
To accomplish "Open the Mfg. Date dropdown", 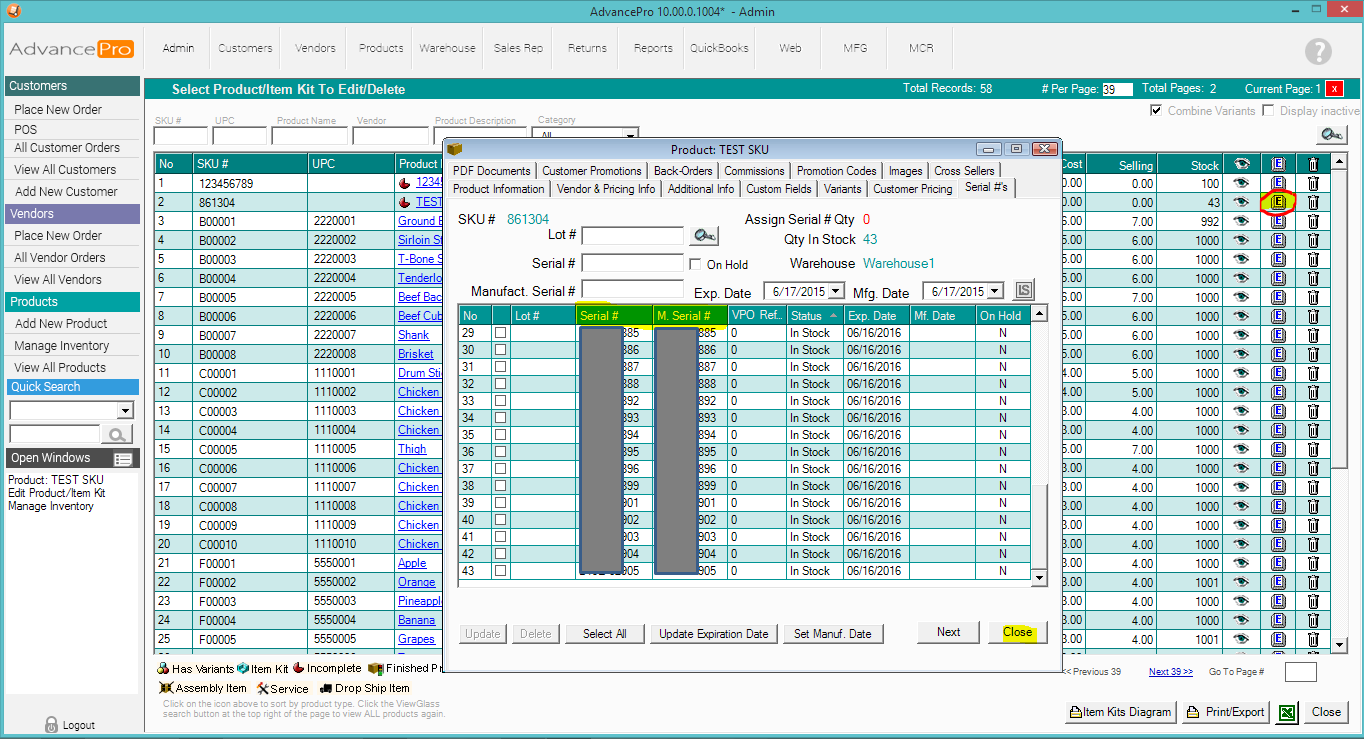I will (995, 292).
